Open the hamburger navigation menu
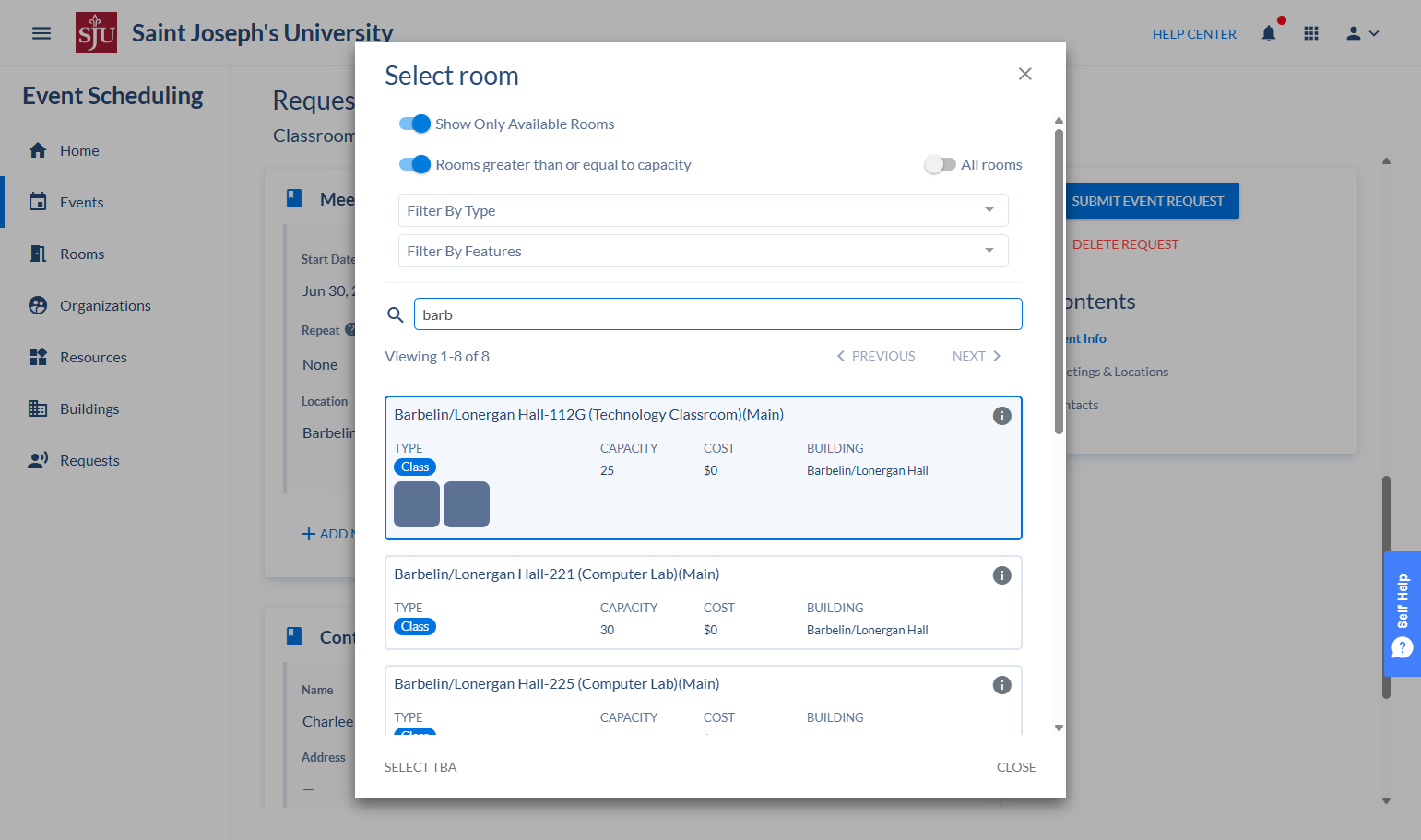The height and width of the screenshot is (840, 1421). click(x=41, y=33)
